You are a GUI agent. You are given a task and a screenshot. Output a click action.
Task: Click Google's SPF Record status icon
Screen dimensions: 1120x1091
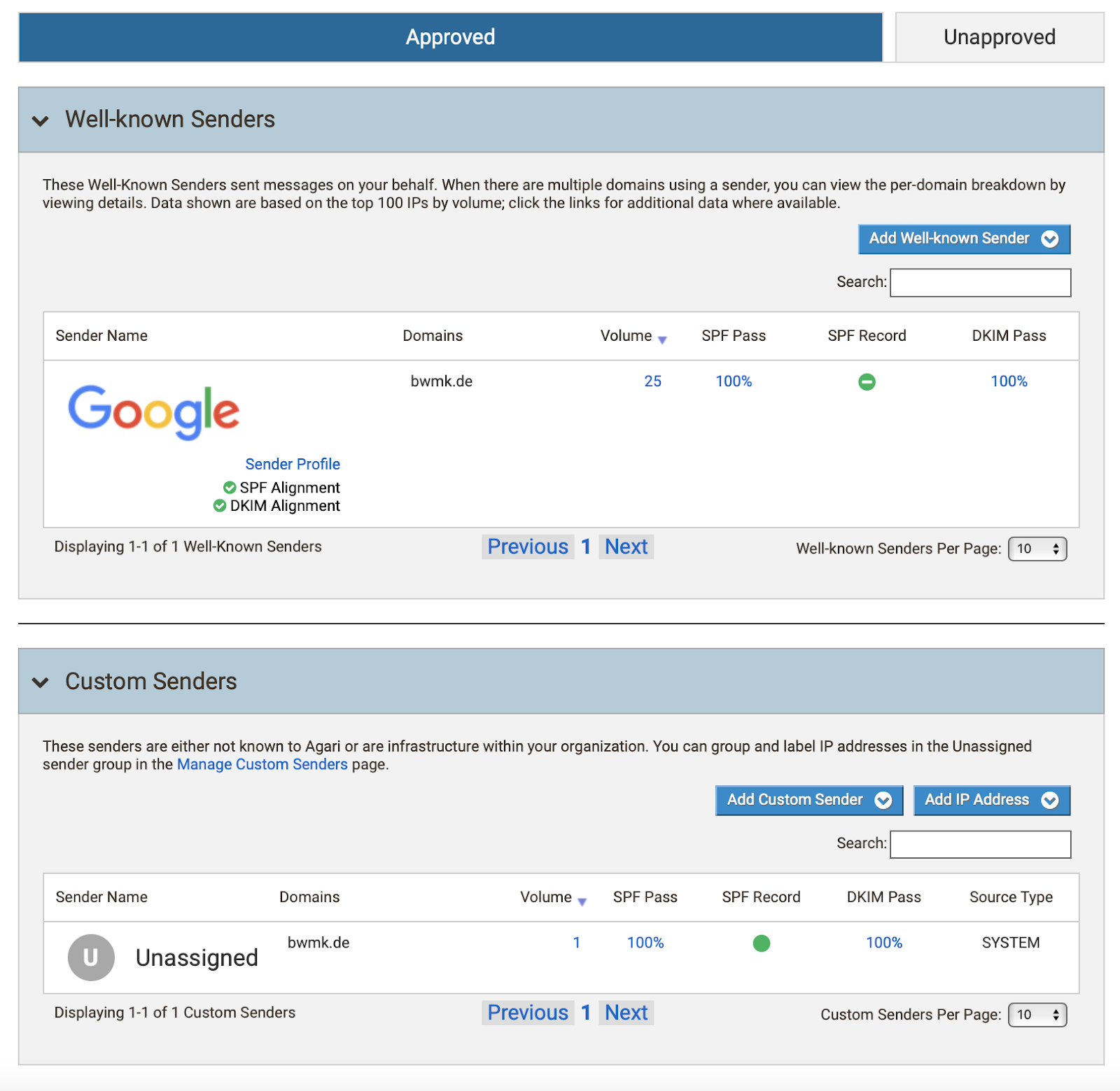pos(867,381)
